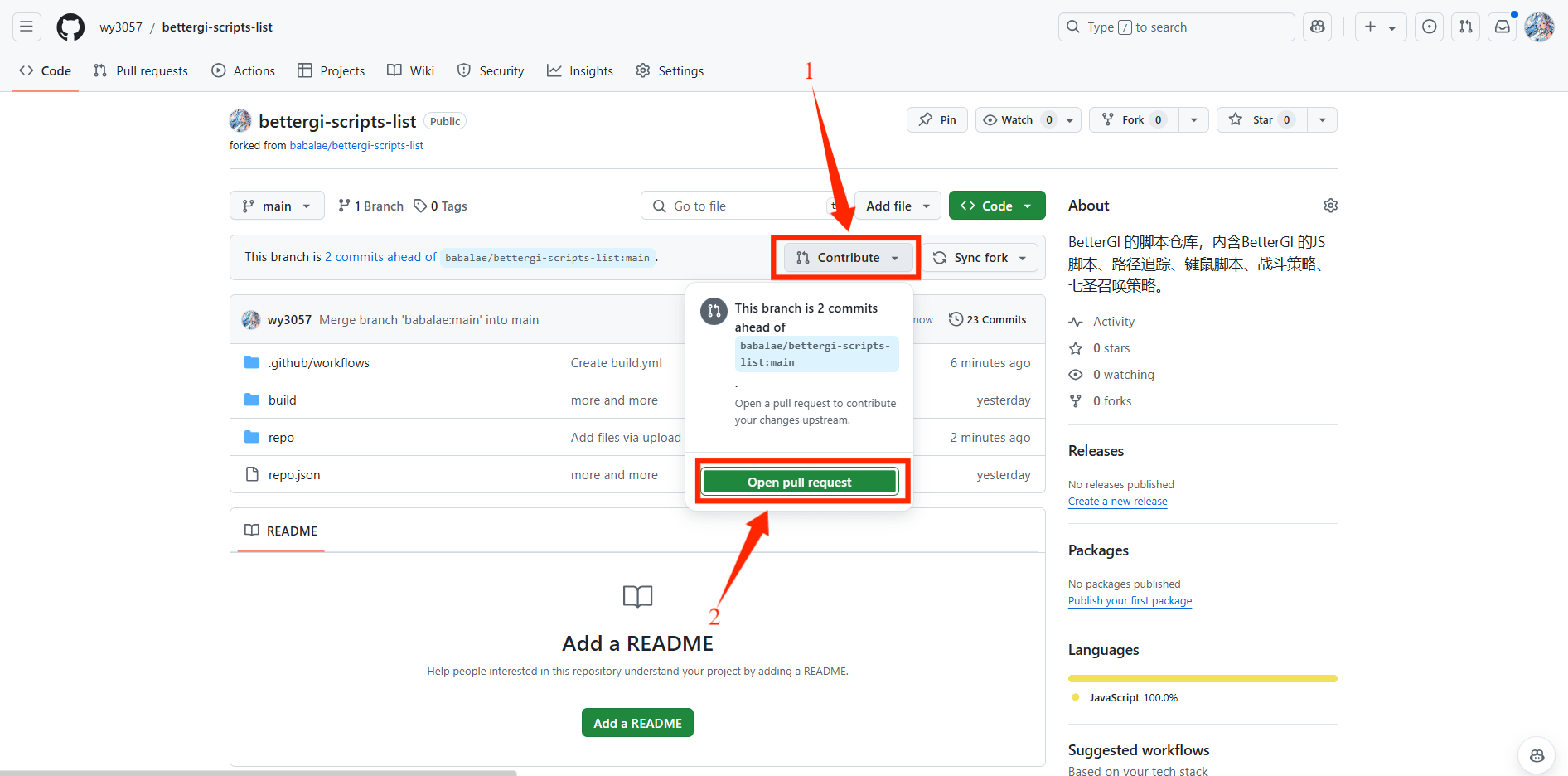
Task: Click the Type to search input field
Action: click(x=1175, y=27)
